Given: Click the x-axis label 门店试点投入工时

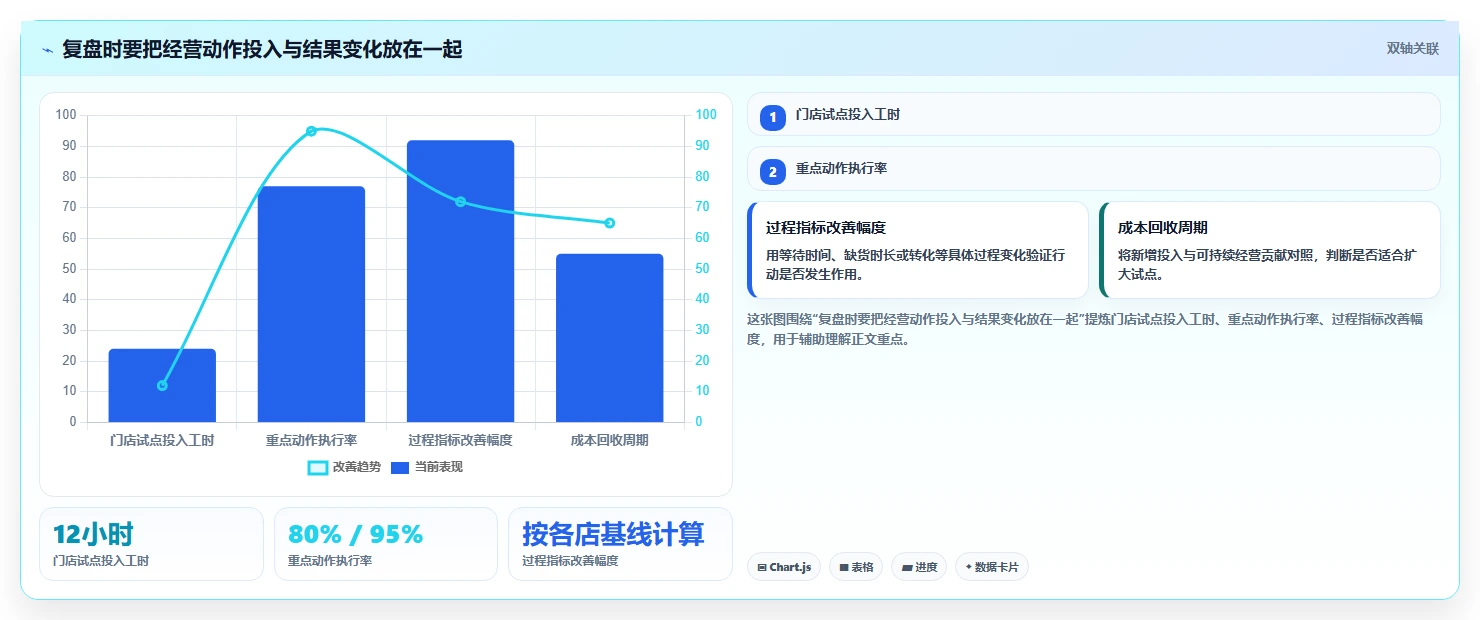Looking at the screenshot, I should pos(162,440).
